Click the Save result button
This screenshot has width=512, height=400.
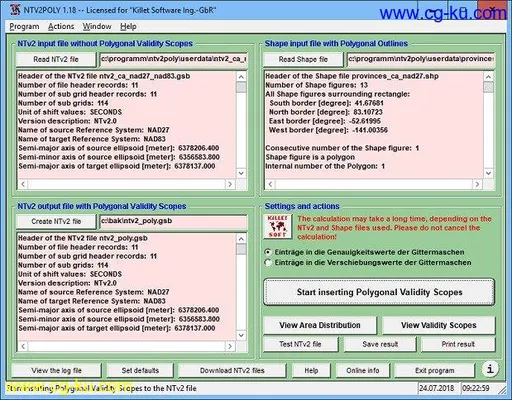click(x=380, y=344)
